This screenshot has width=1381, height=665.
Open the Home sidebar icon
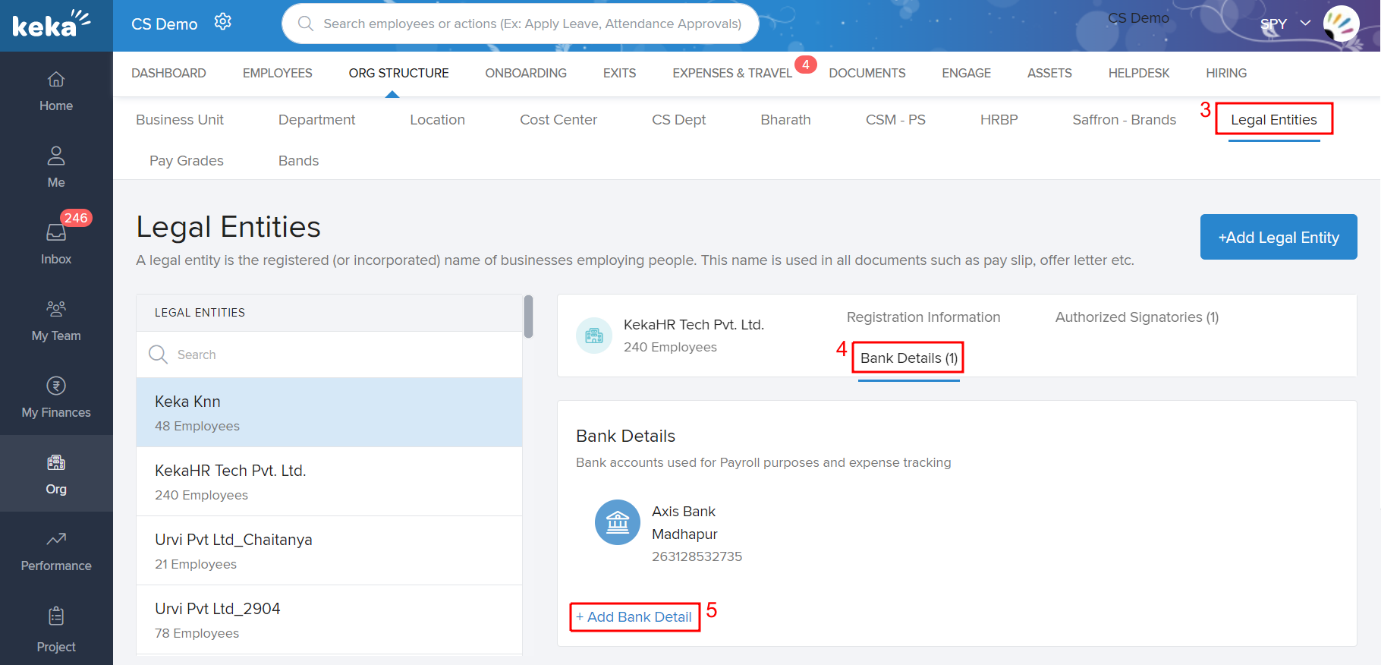(56, 80)
